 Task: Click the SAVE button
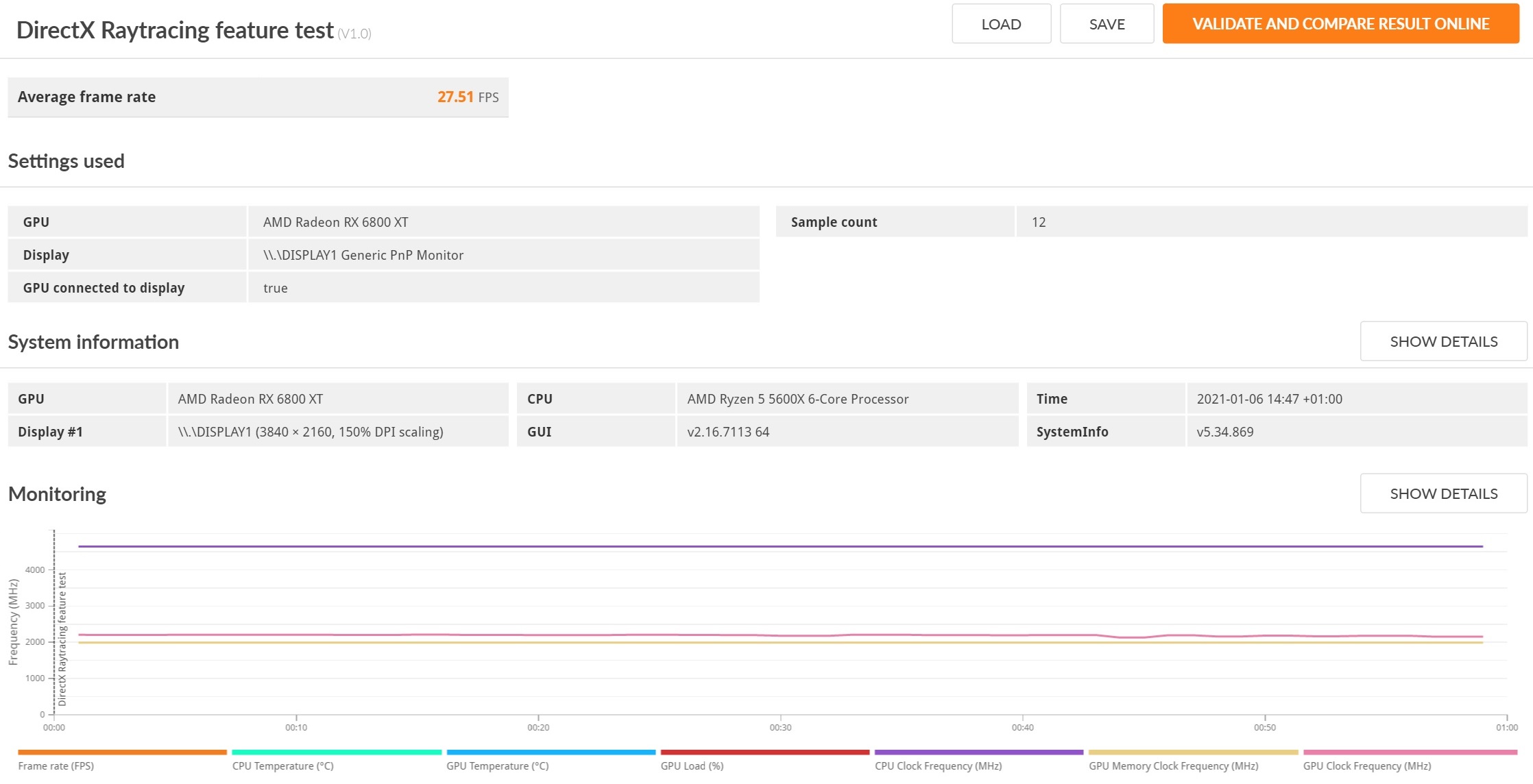(1107, 24)
